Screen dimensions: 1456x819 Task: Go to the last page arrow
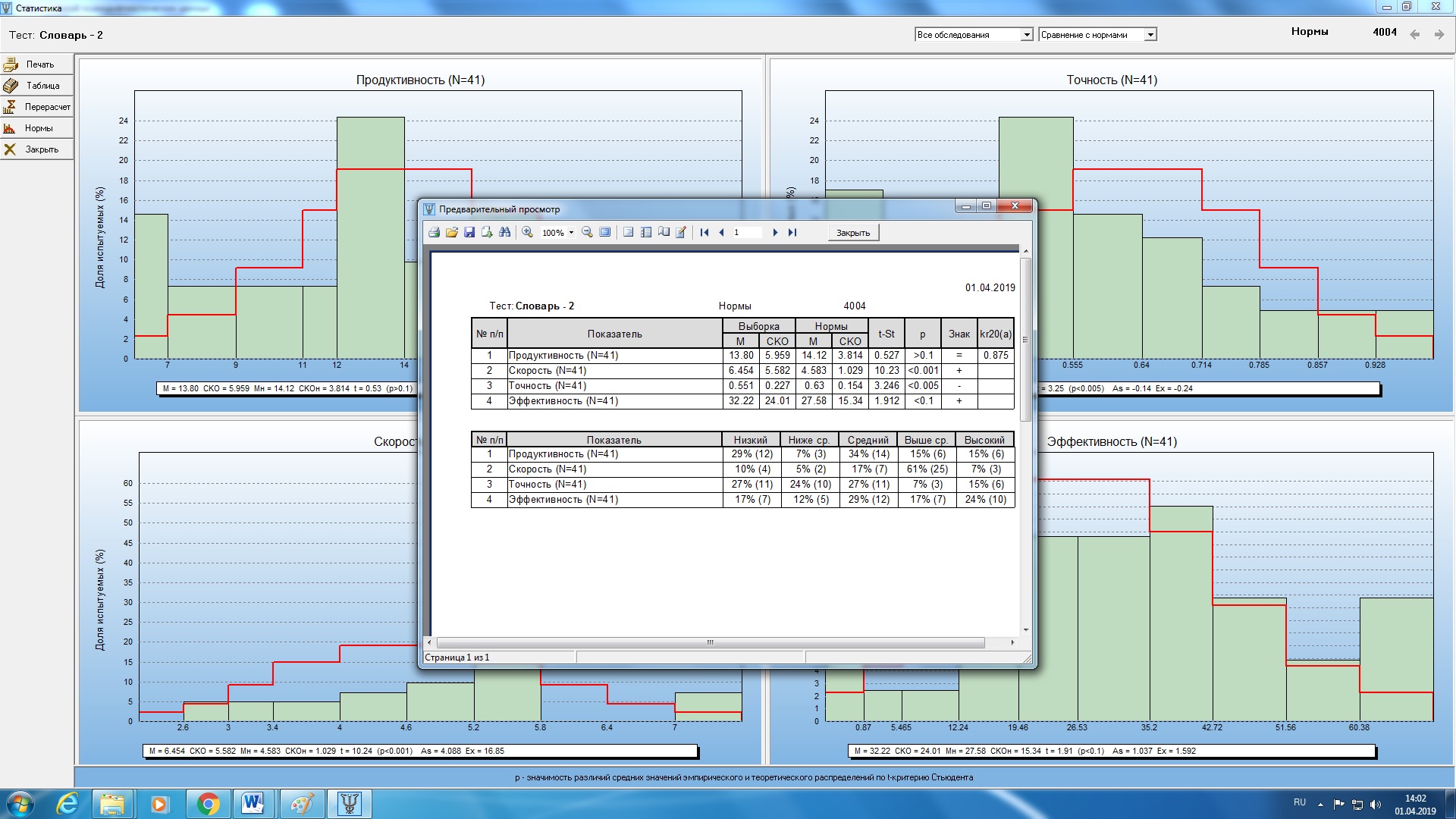(x=792, y=233)
